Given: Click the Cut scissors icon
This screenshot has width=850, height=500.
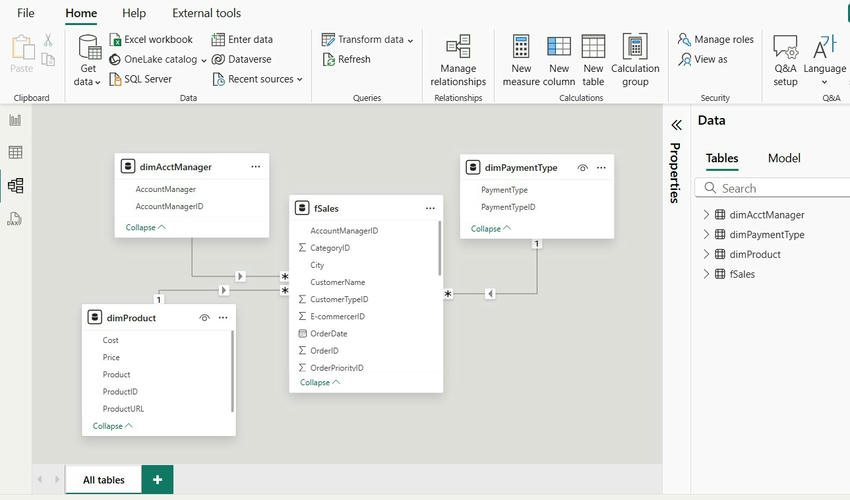Looking at the screenshot, I should pos(48,40).
